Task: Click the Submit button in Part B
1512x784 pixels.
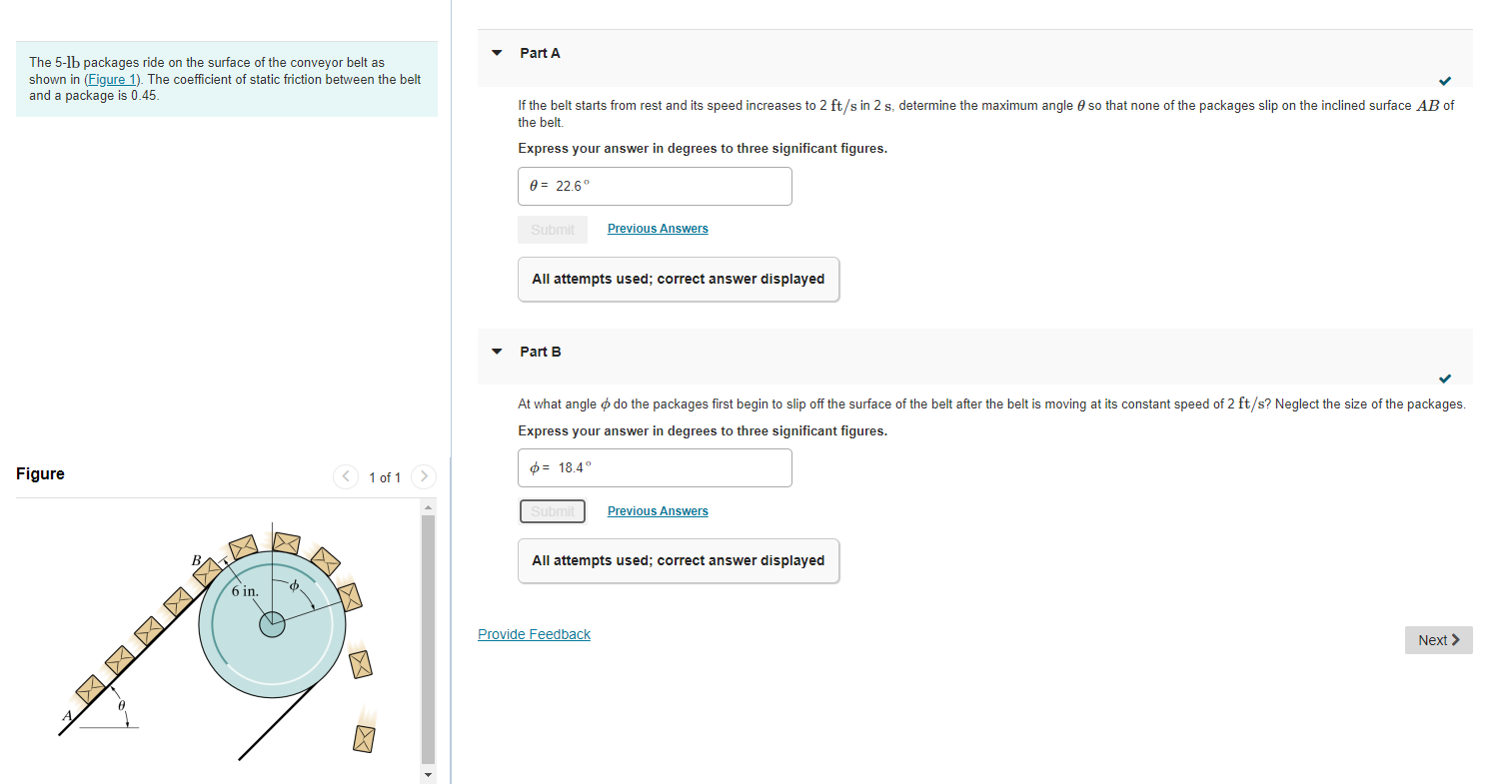Action: (x=552, y=510)
